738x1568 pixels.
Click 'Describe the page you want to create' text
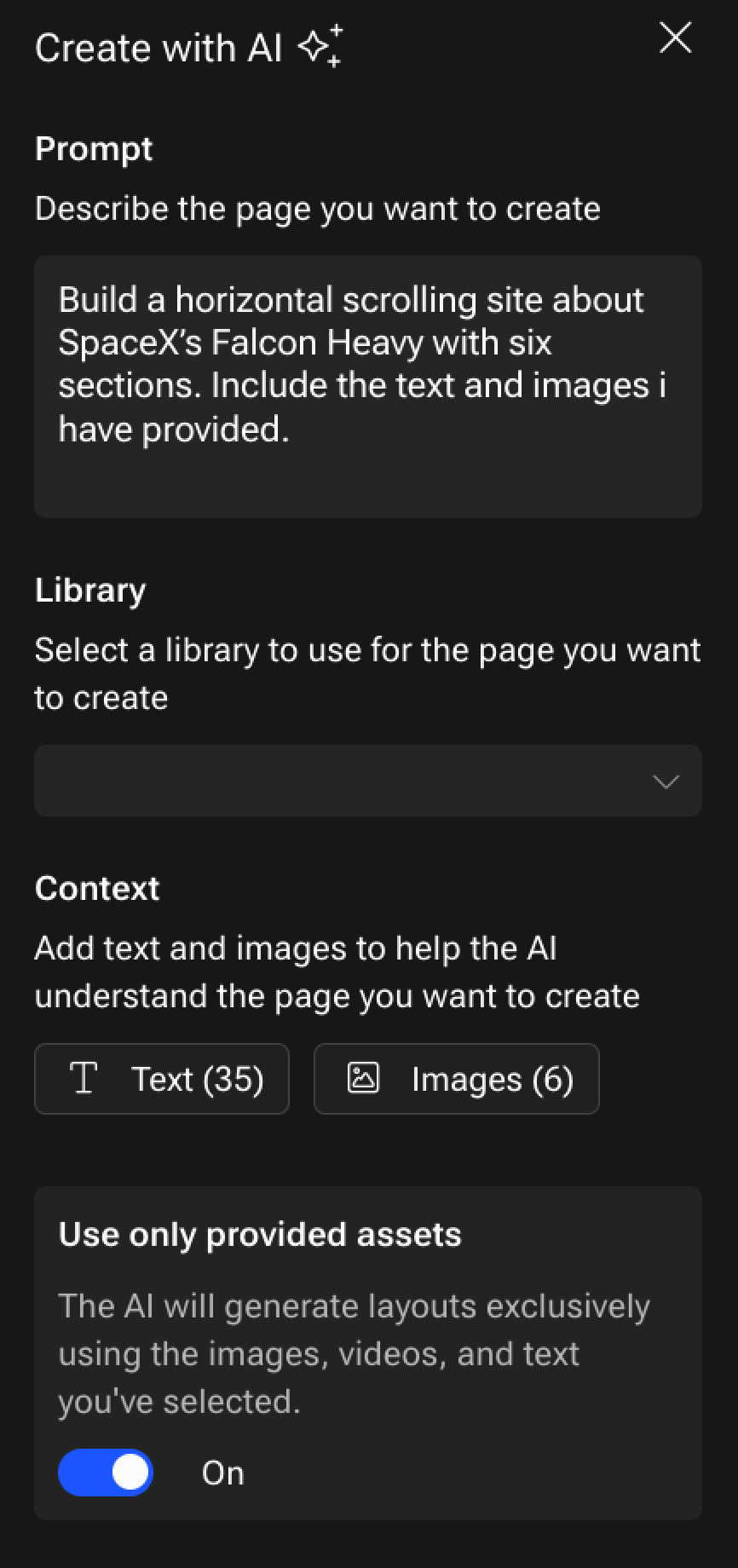[317, 209]
